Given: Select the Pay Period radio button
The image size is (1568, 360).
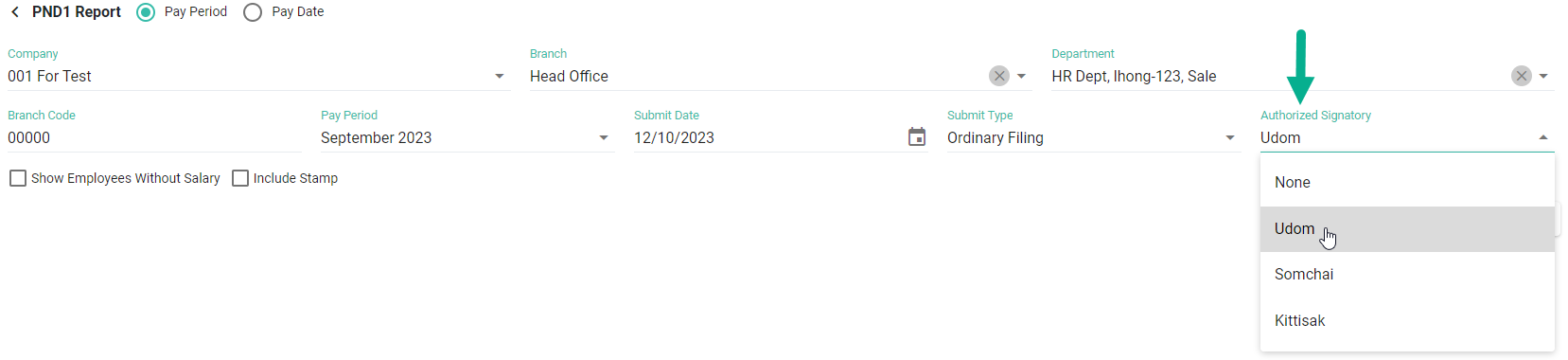Looking at the screenshot, I should [146, 12].
